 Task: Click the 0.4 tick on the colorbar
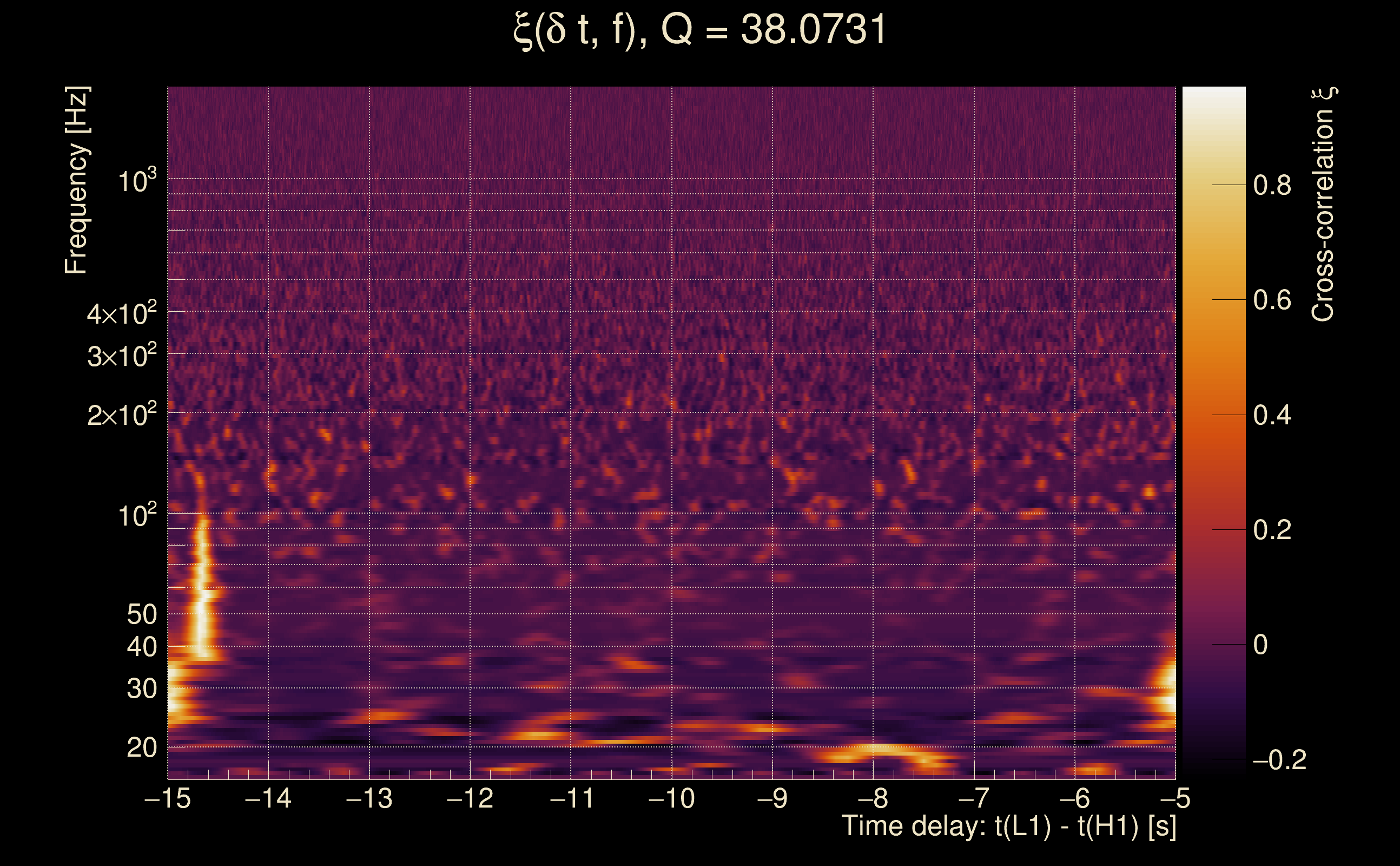[1272, 415]
